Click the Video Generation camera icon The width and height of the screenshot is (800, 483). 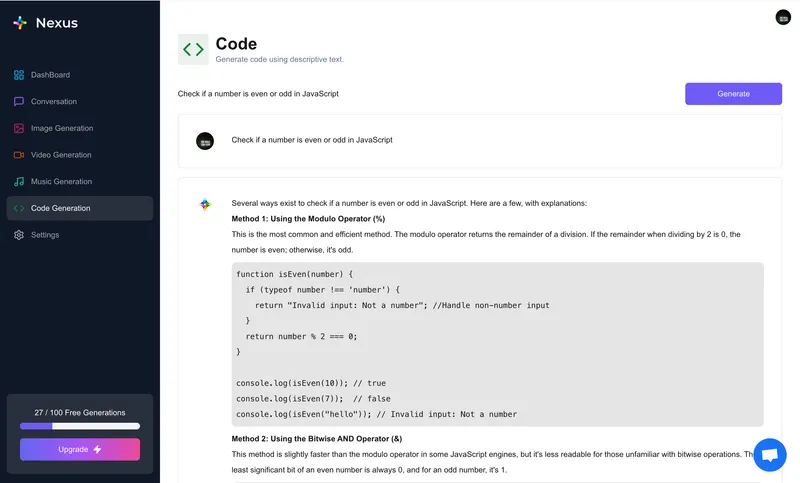click(19, 155)
